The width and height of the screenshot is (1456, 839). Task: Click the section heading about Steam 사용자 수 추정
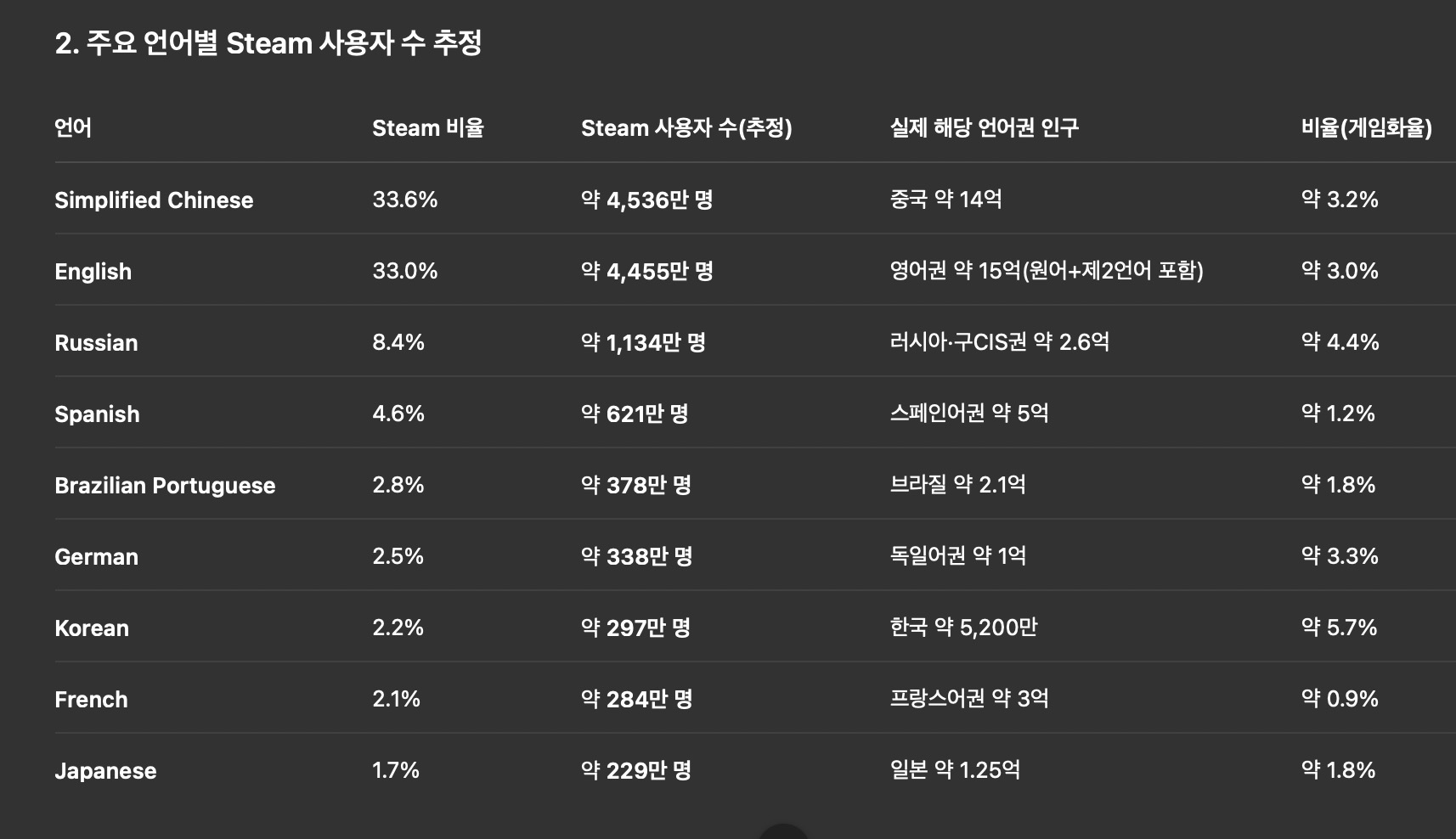pyautogui.click(x=268, y=43)
